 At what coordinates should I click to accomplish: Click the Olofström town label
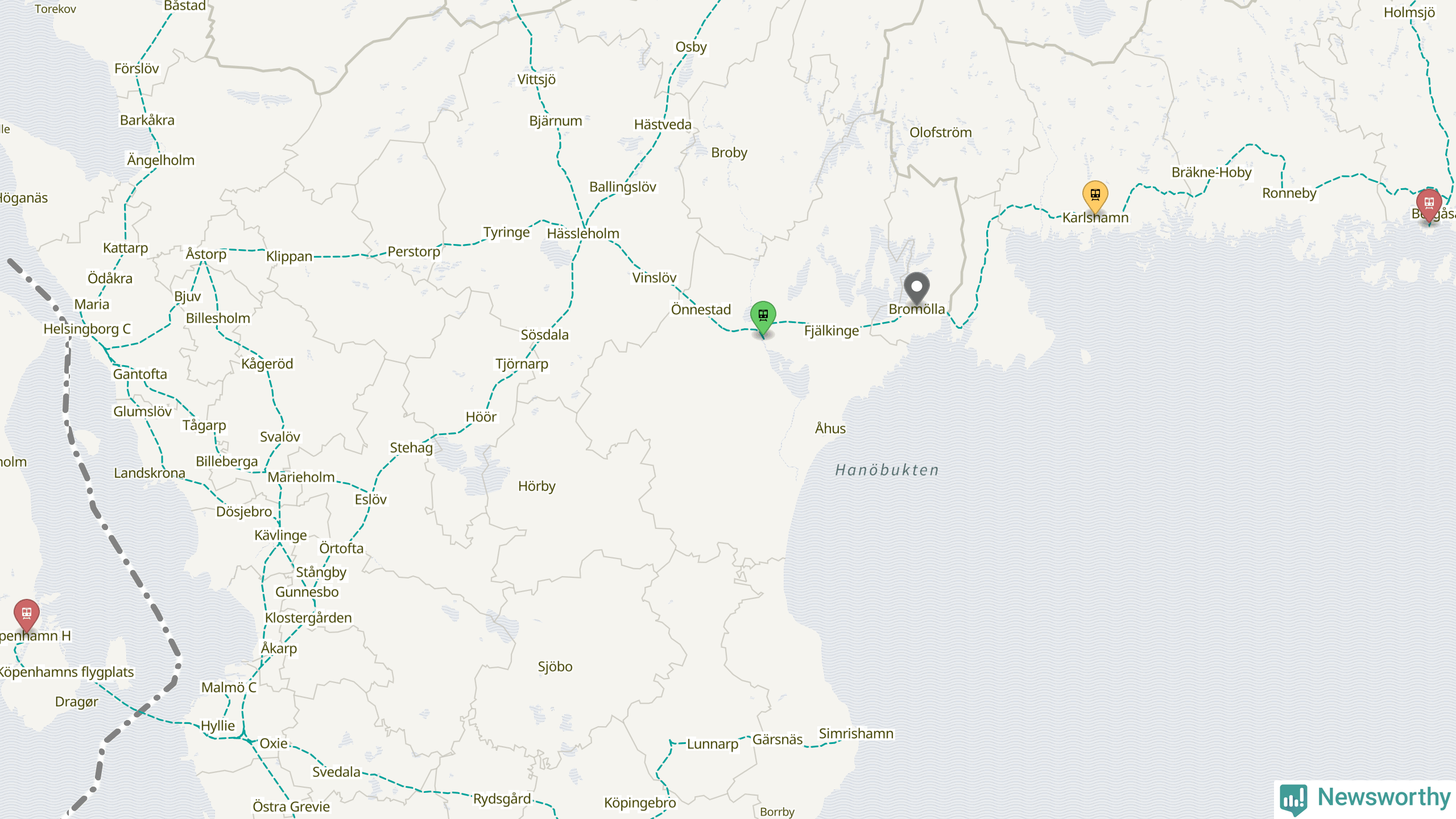coord(940,132)
